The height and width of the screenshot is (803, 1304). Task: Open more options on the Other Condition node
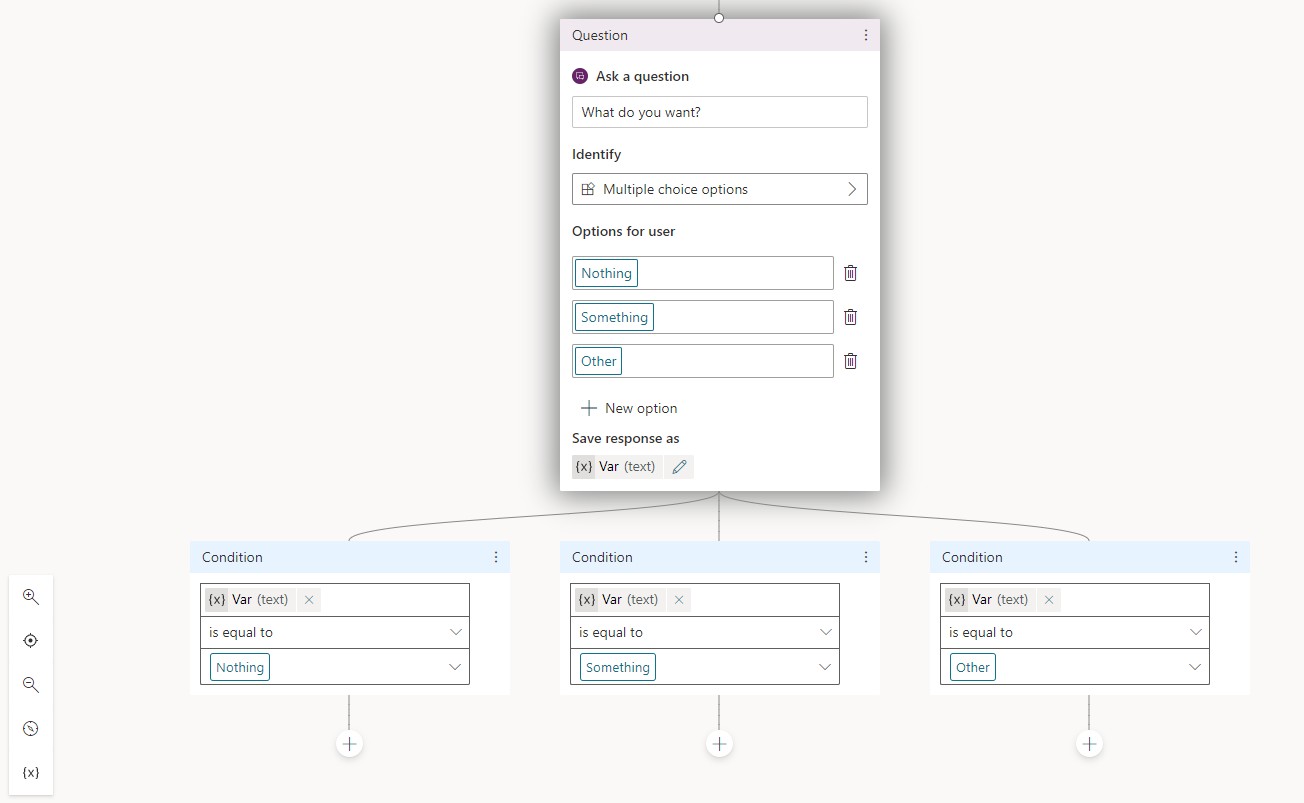pyautogui.click(x=1236, y=557)
